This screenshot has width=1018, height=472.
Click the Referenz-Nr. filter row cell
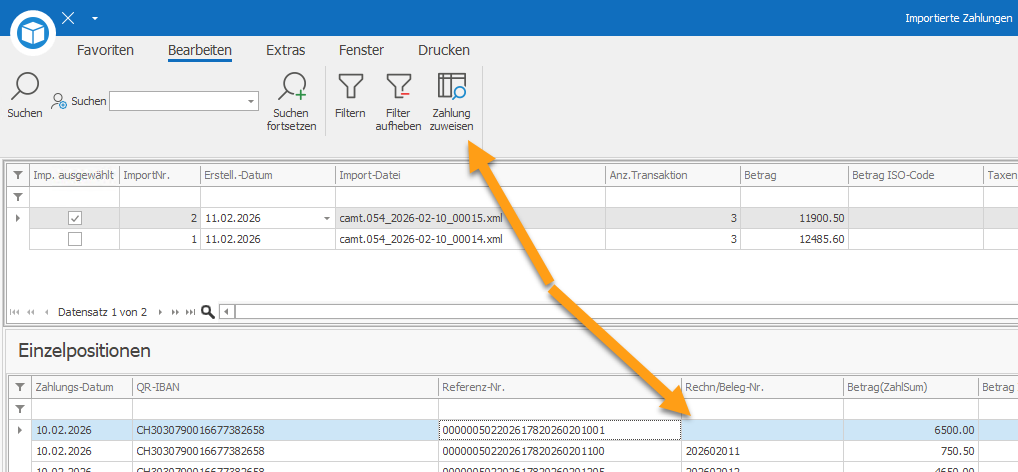560,408
